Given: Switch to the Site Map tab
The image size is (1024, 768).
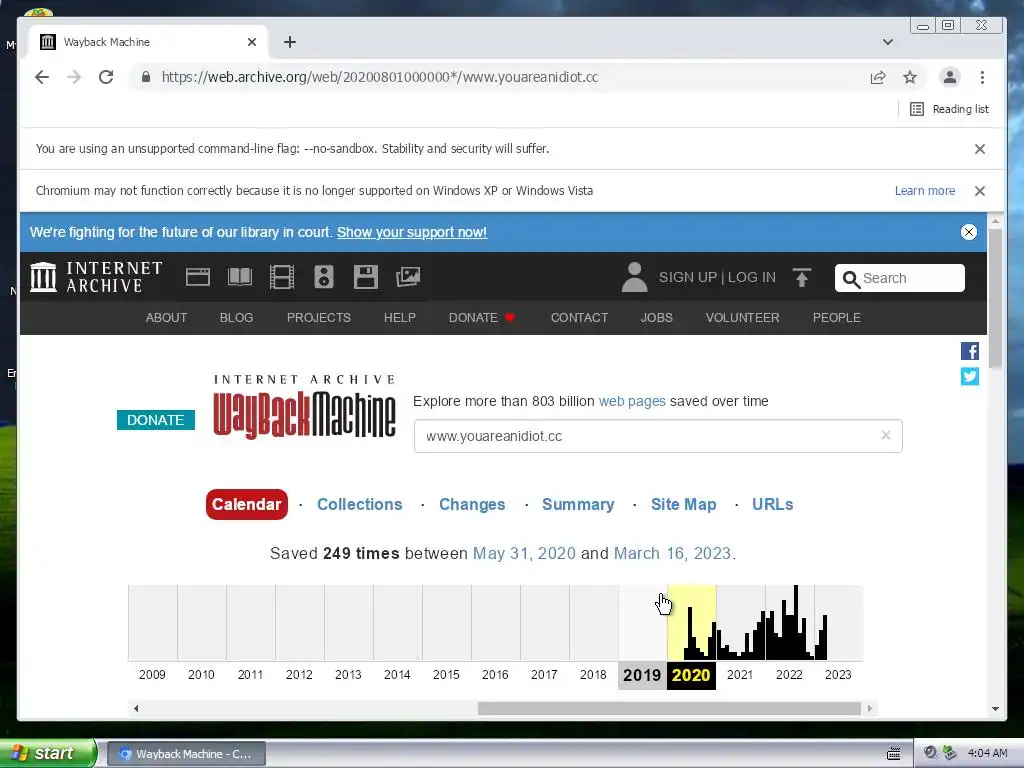Looking at the screenshot, I should click(x=684, y=504).
